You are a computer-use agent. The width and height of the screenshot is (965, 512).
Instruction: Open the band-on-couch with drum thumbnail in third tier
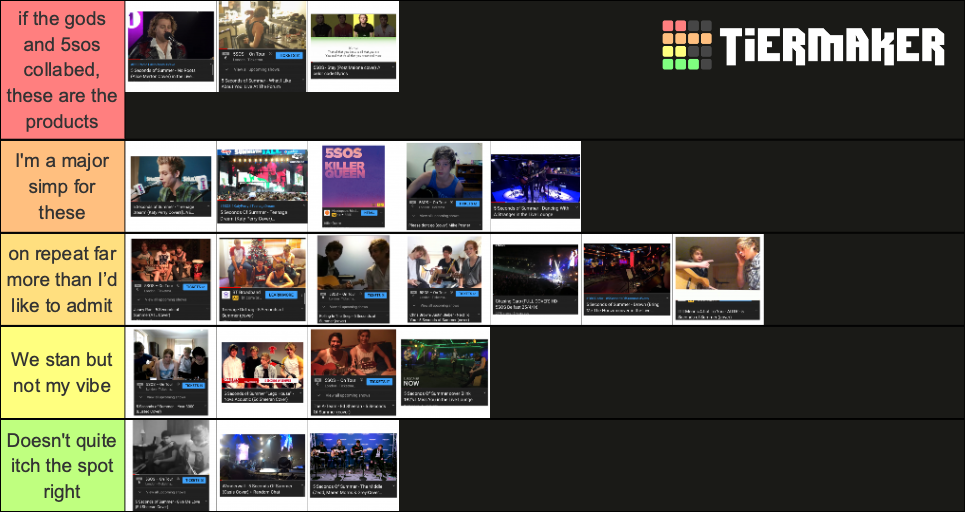coord(171,279)
